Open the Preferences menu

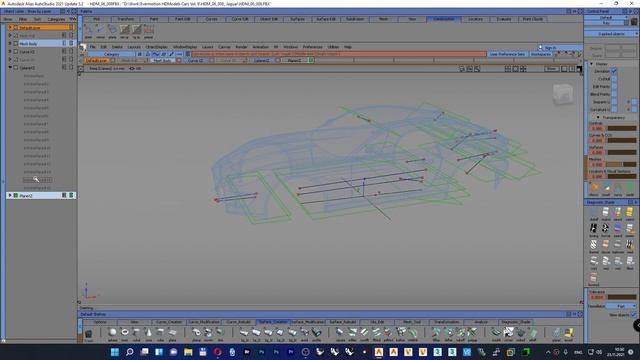[x=312, y=47]
